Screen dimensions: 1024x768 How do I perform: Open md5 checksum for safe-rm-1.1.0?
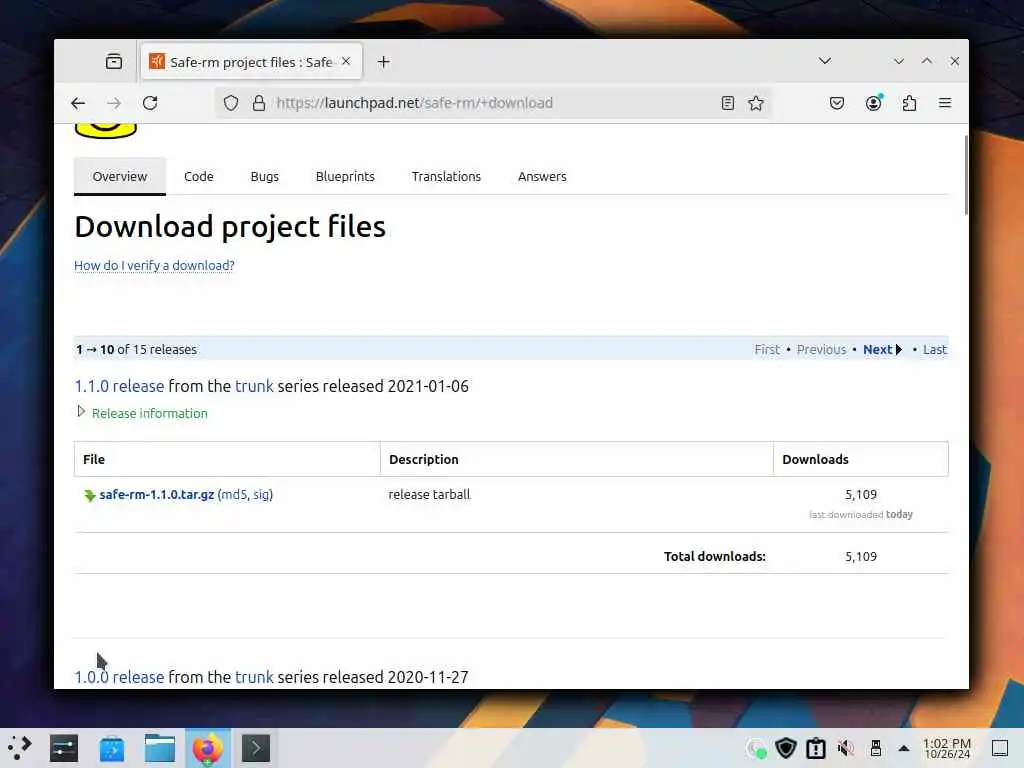tap(234, 495)
